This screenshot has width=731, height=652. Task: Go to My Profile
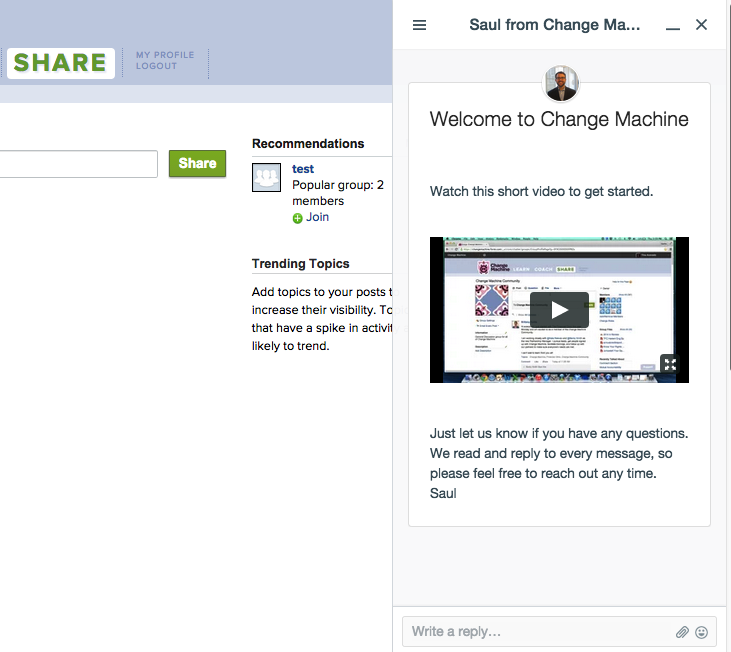tap(165, 55)
